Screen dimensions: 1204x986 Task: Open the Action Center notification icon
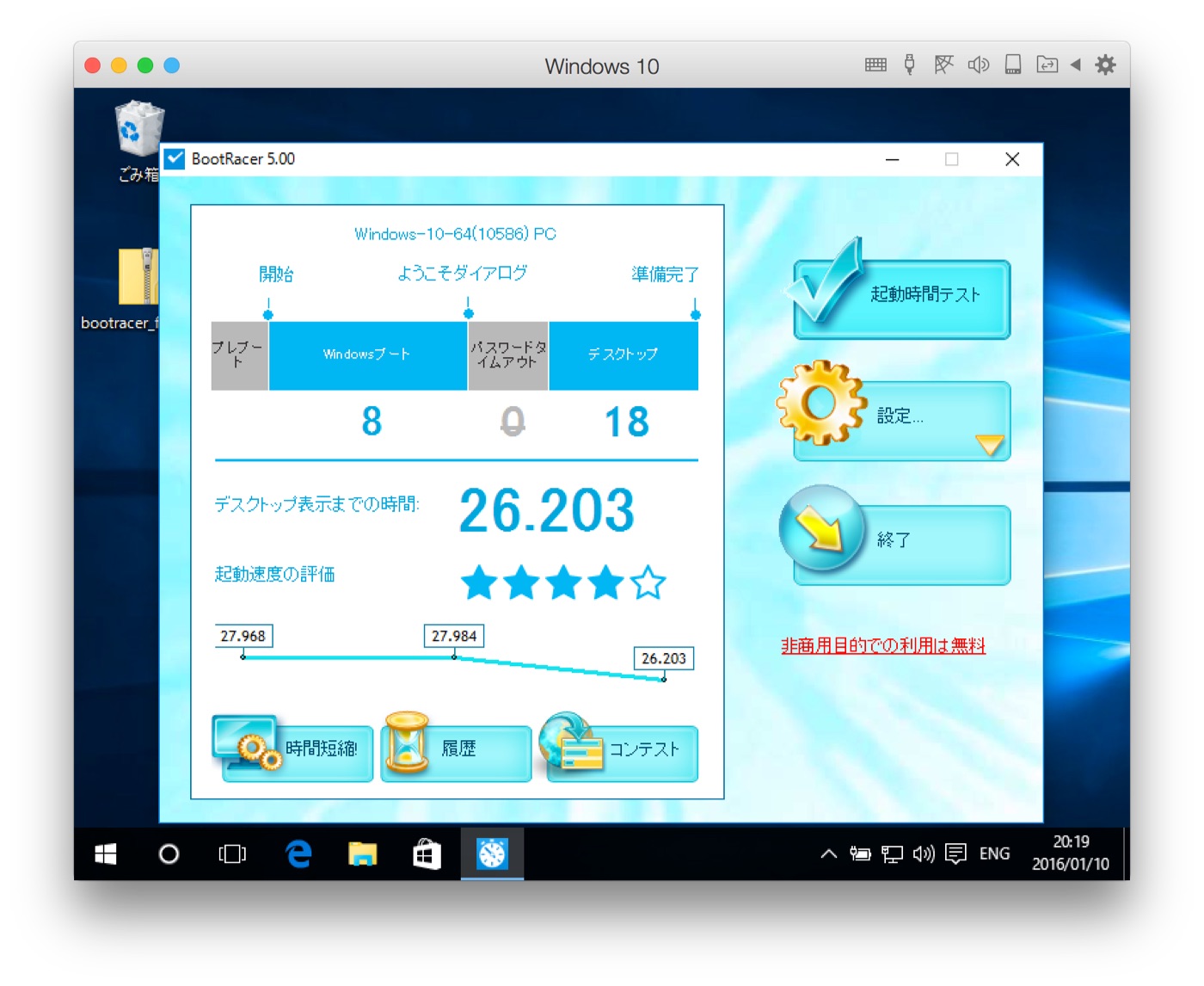(x=955, y=854)
